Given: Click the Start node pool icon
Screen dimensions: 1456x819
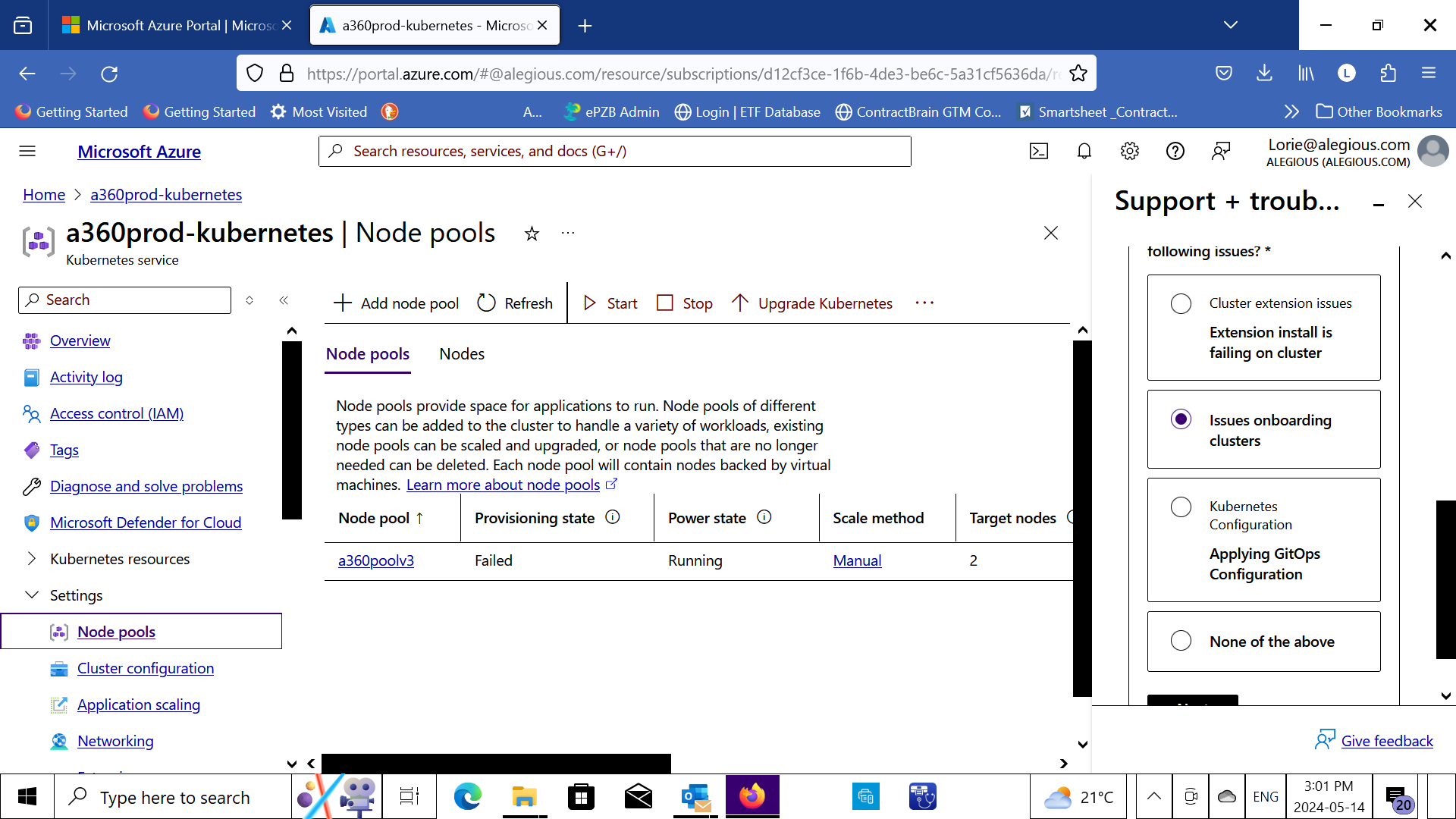Looking at the screenshot, I should (x=590, y=303).
